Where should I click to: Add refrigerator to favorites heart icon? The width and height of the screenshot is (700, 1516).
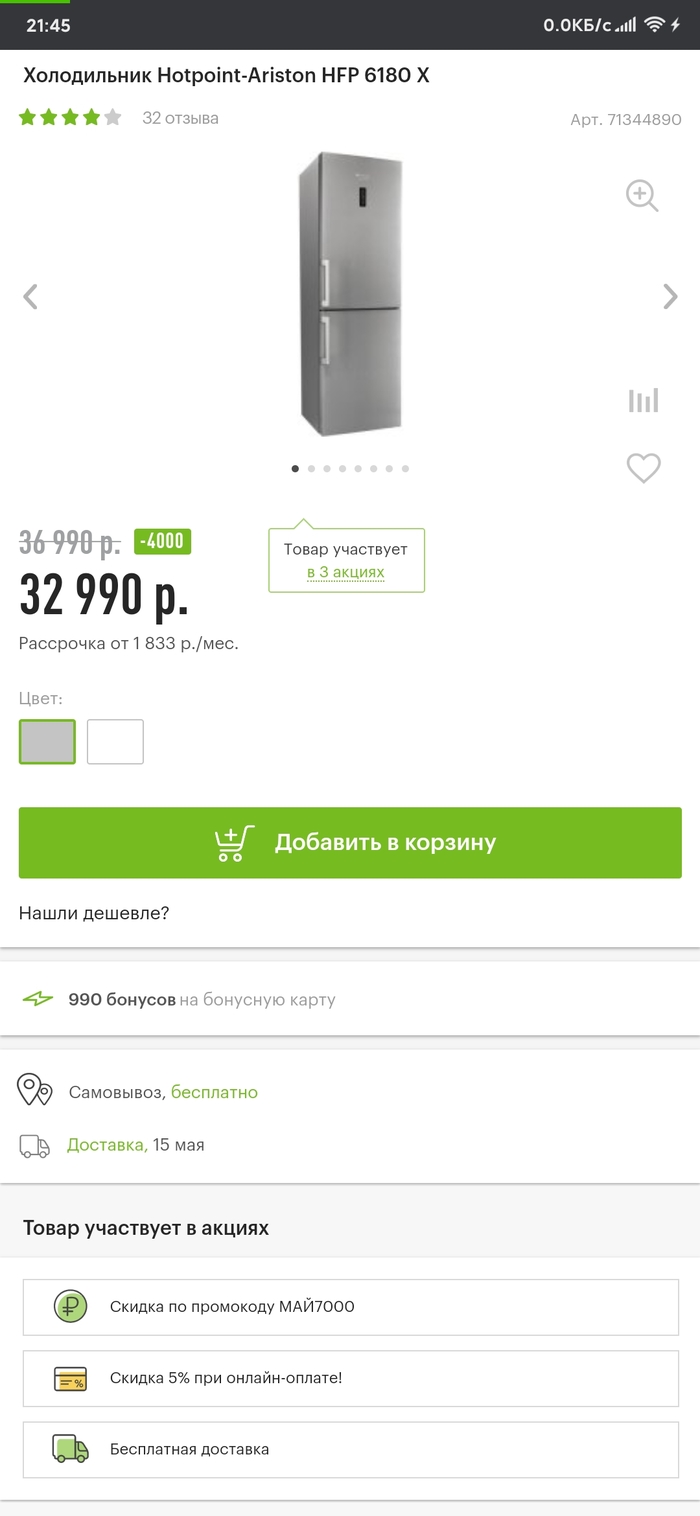(643, 468)
